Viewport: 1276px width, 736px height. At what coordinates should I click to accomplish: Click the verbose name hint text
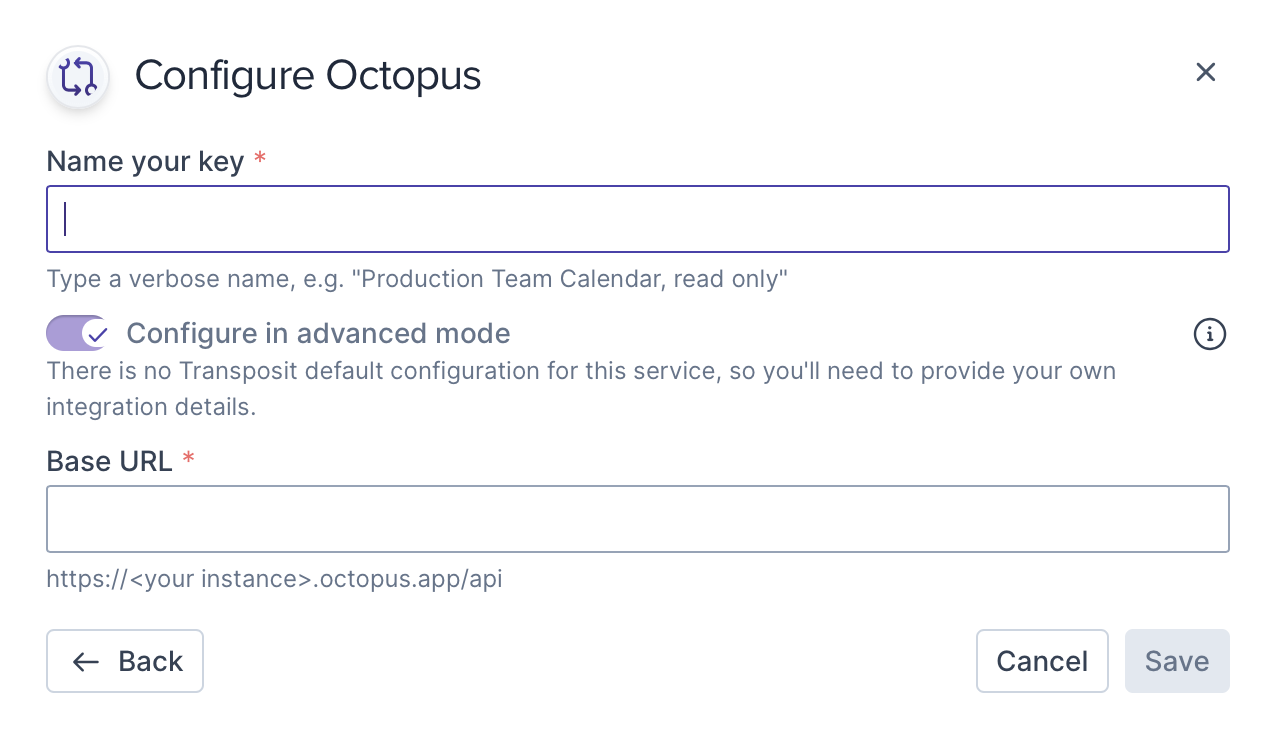[x=417, y=279]
